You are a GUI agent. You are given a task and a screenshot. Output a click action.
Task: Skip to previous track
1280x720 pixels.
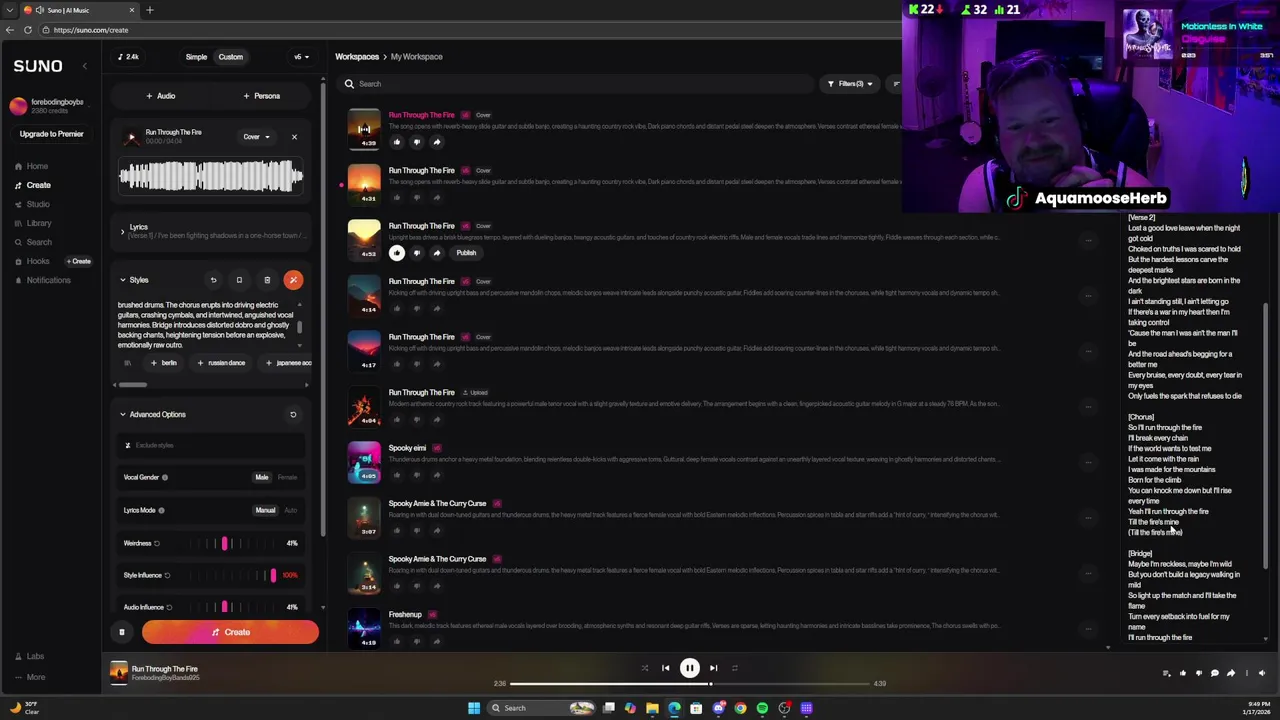(666, 668)
